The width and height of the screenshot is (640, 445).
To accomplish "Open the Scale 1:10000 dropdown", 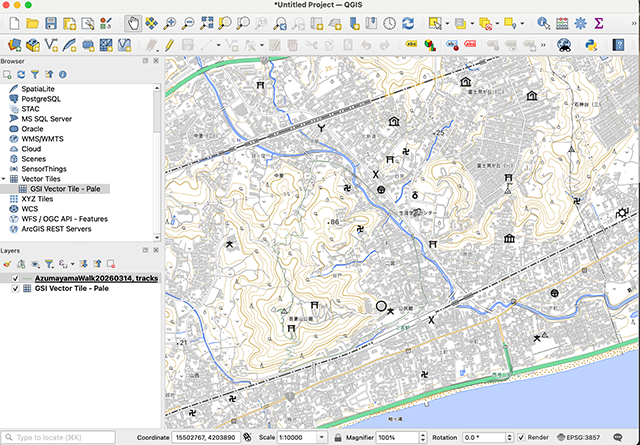I will pyautogui.click(x=322, y=437).
